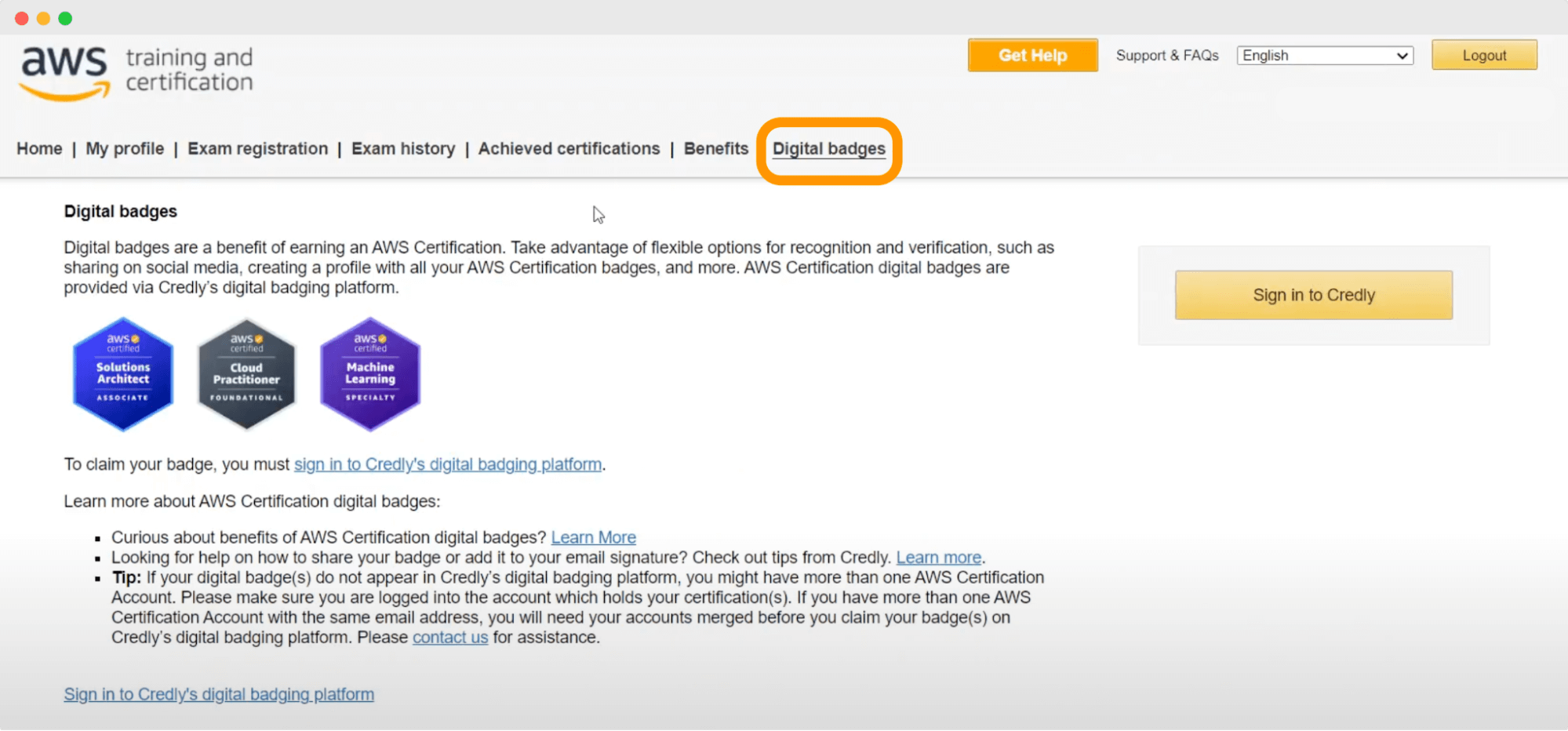Go to the Home tab

39,148
